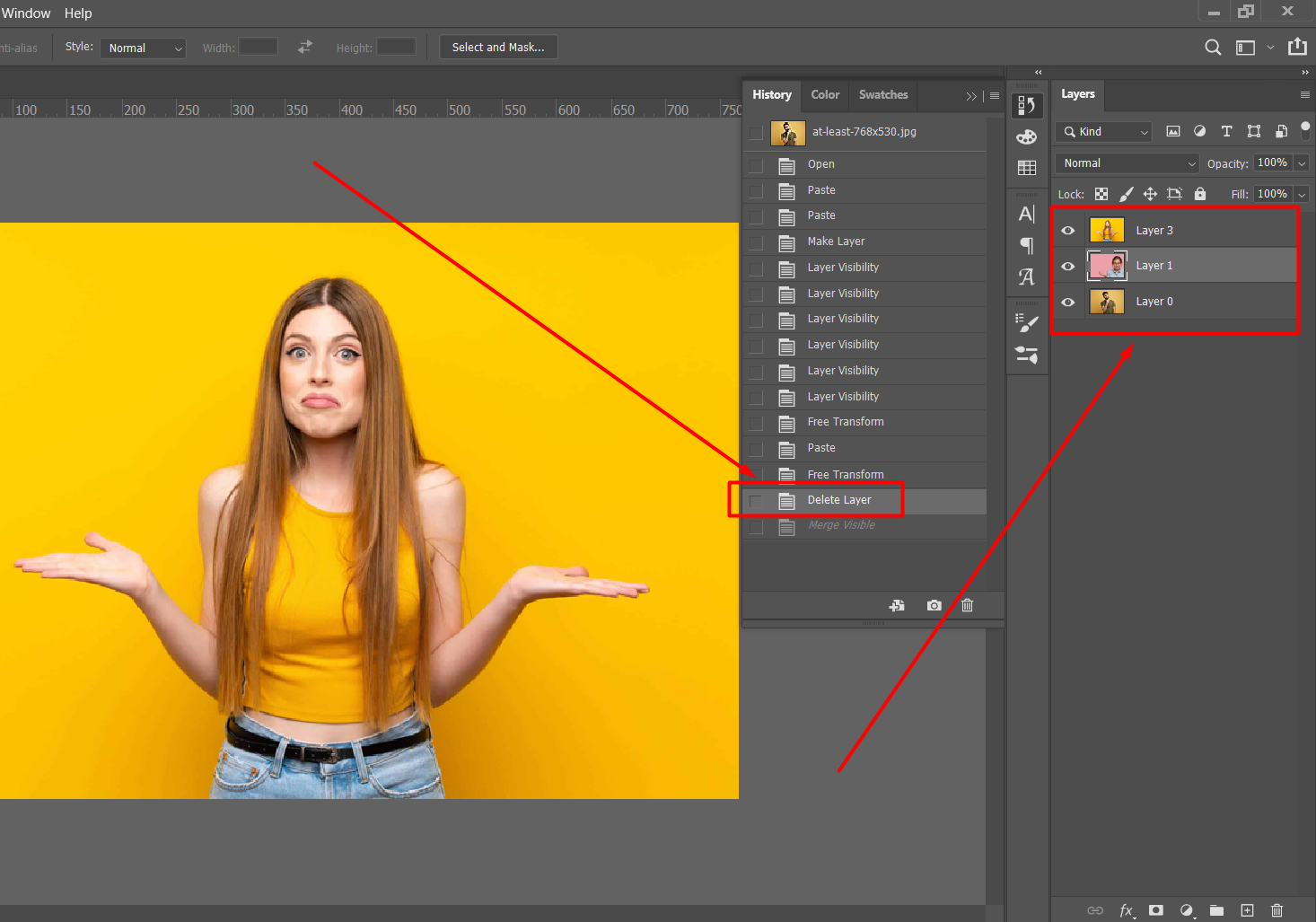Viewport: 1316px width, 922px height.
Task: Click the create new layer icon
Action: [x=1247, y=910]
